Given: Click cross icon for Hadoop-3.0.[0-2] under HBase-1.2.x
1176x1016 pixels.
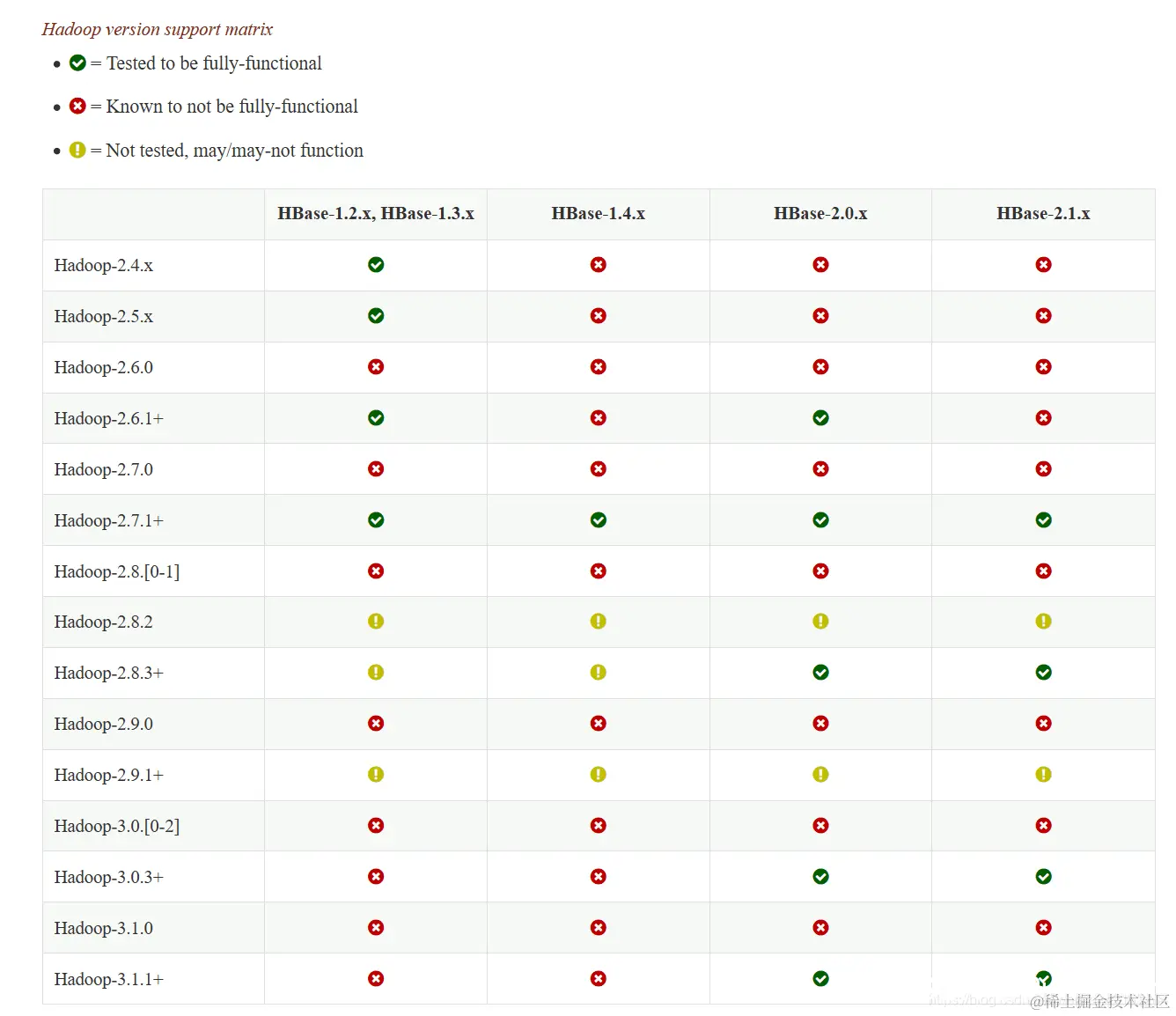Looking at the screenshot, I should pos(376,826).
